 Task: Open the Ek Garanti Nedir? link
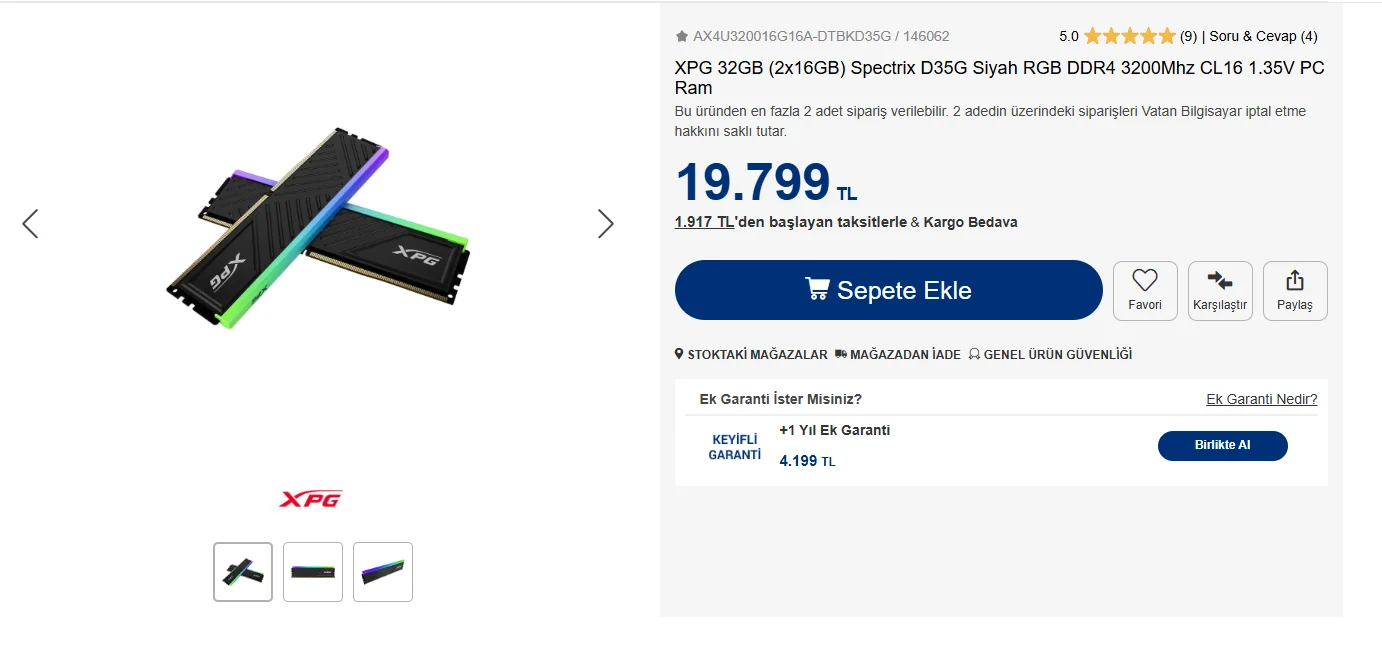click(1261, 399)
